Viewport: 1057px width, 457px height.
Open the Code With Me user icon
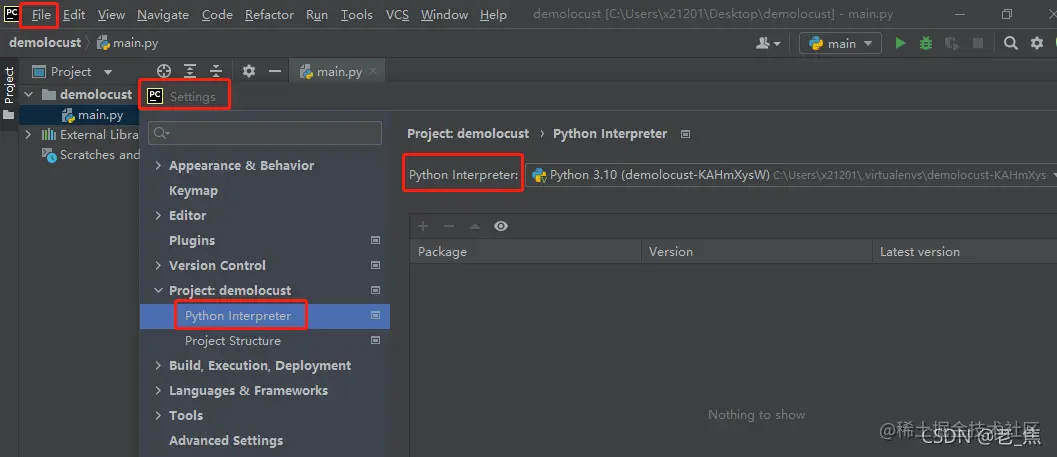[x=768, y=43]
